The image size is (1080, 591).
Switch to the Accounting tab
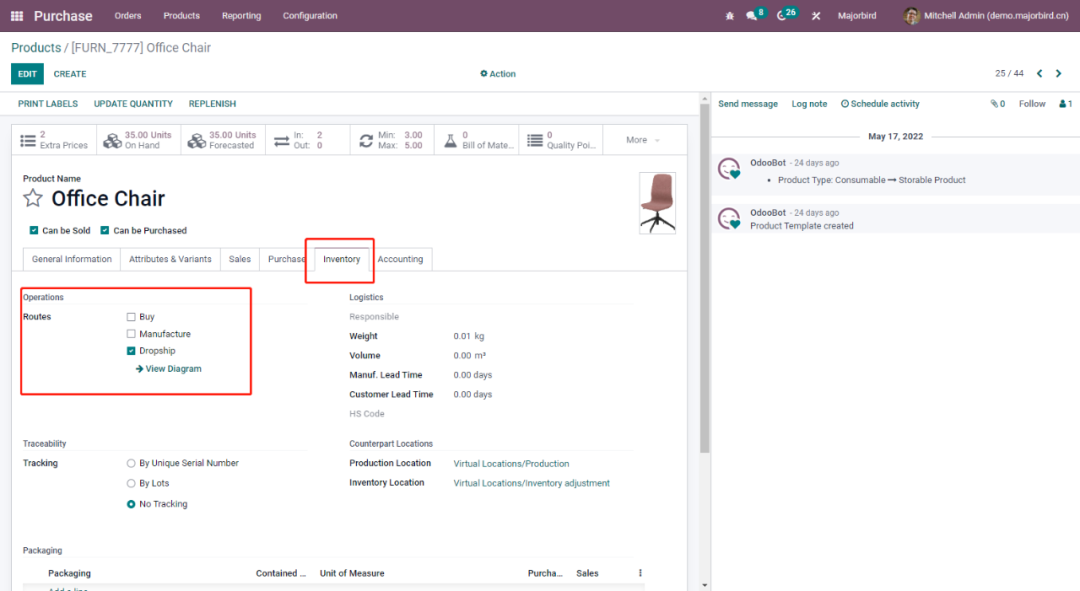tap(400, 259)
